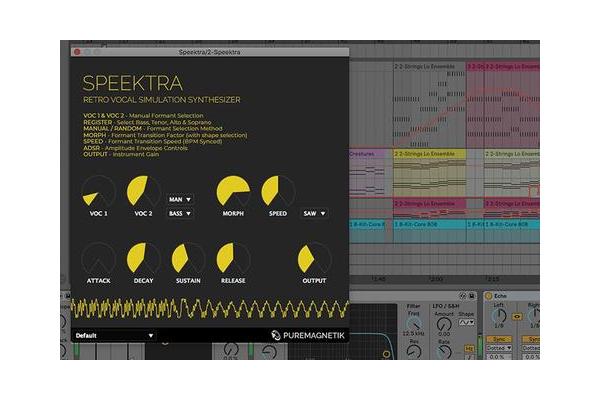Click the ATTACK envelope knob

pyautogui.click(x=98, y=259)
